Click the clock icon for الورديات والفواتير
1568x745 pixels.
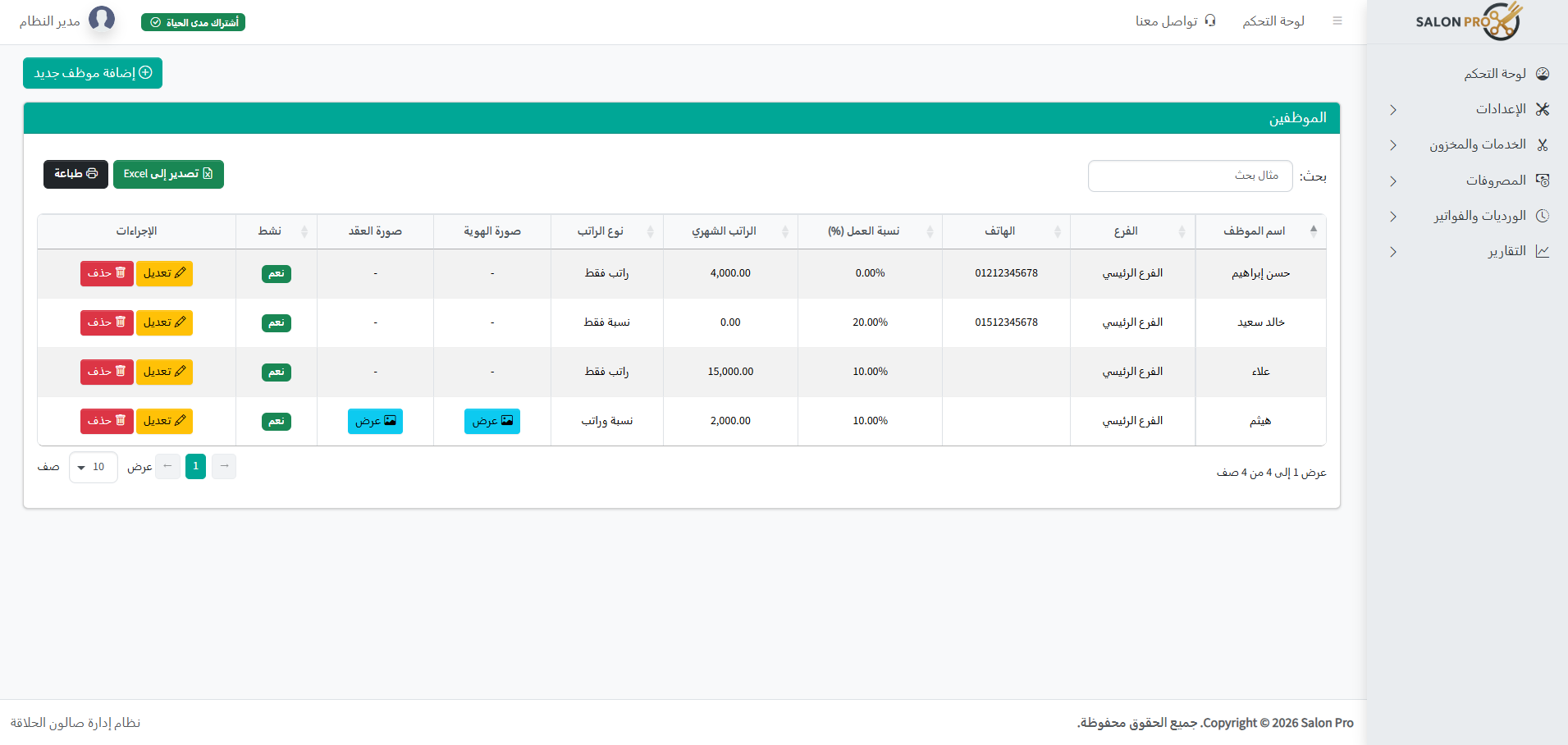pos(1543,215)
